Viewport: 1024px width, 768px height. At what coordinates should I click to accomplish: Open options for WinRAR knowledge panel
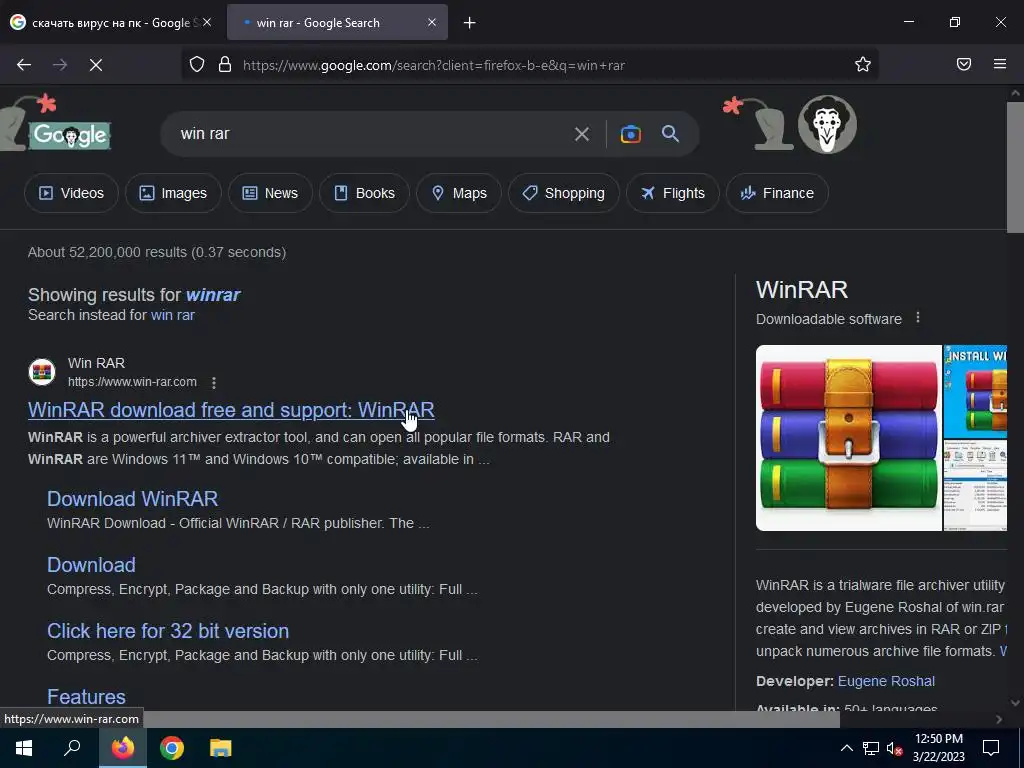click(x=918, y=318)
